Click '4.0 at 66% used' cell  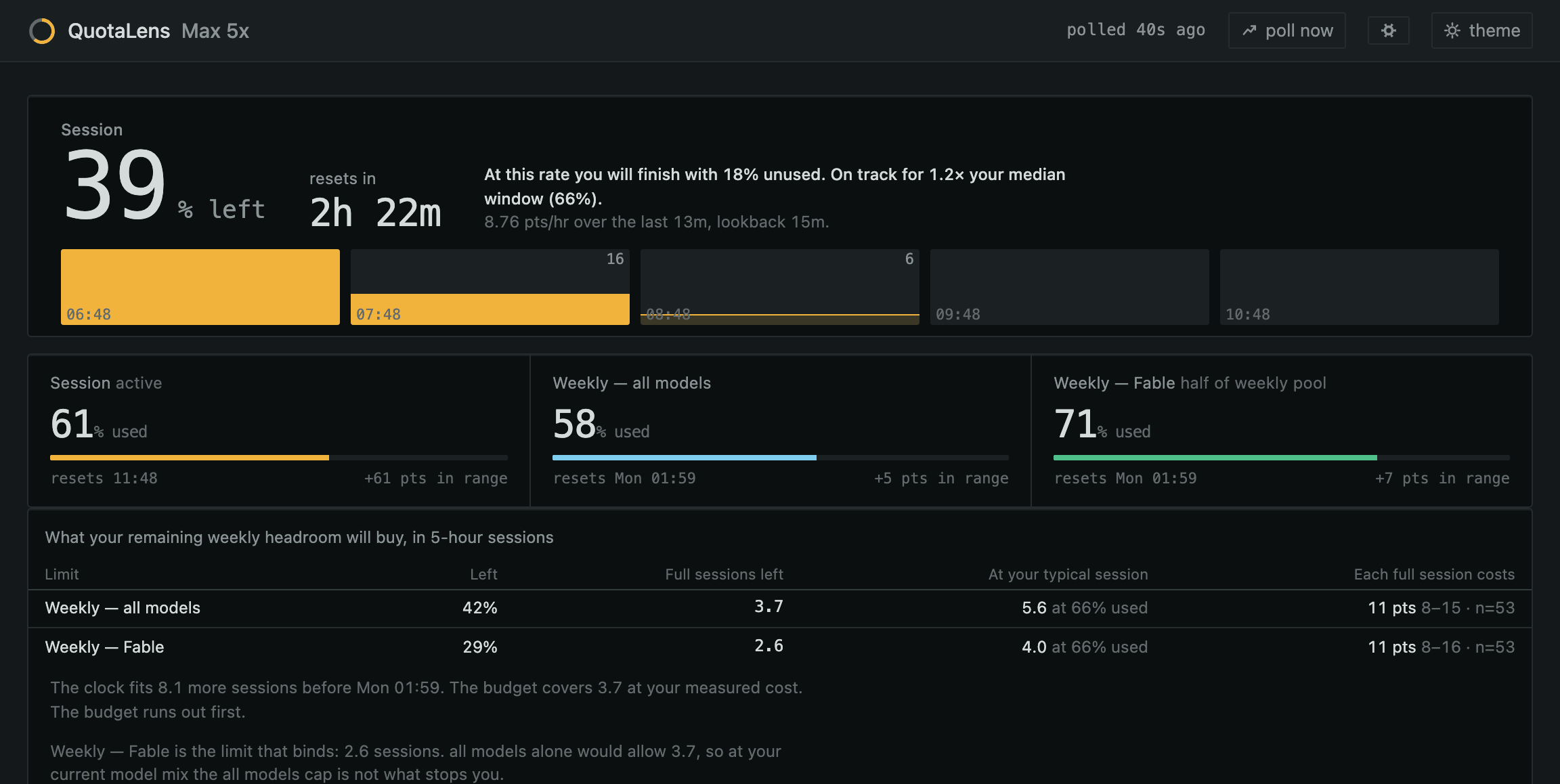[1085, 647]
